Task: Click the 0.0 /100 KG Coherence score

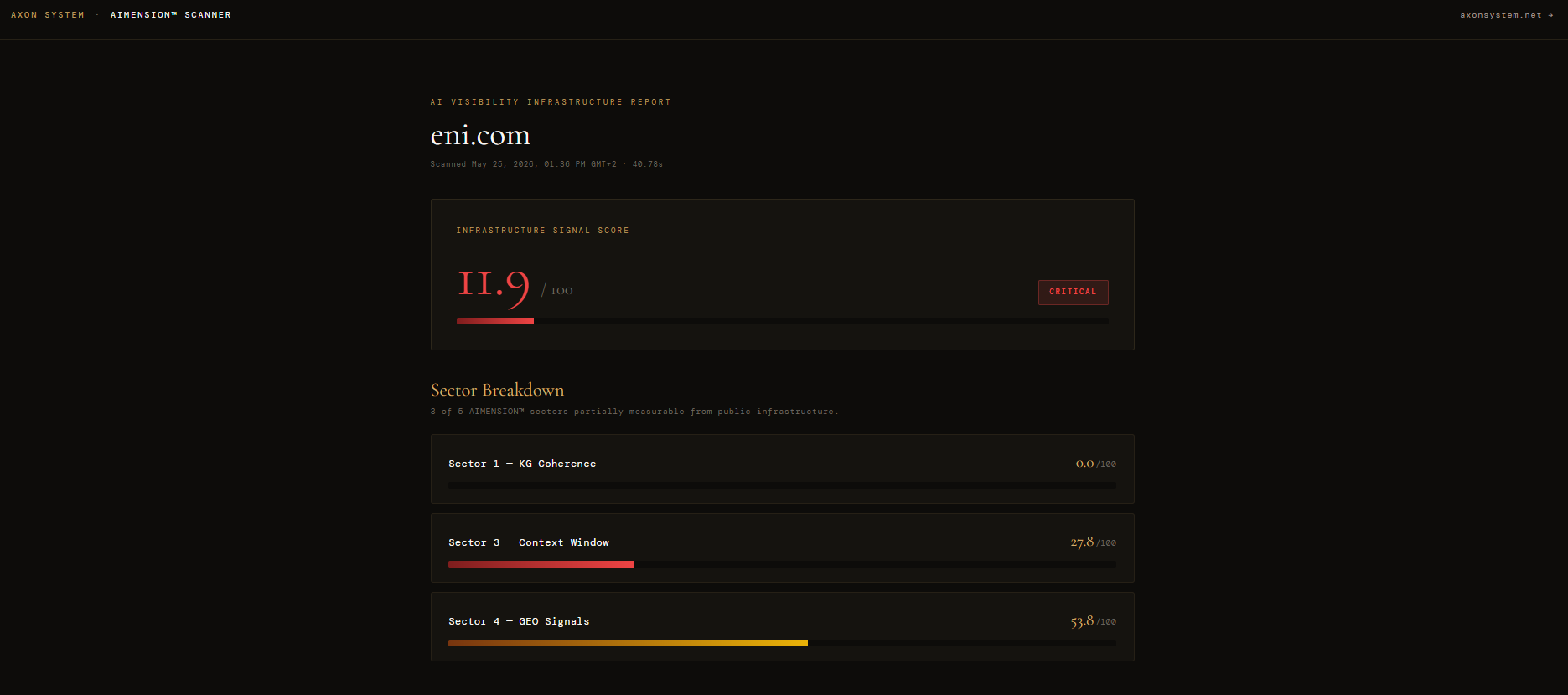Action: (1096, 464)
